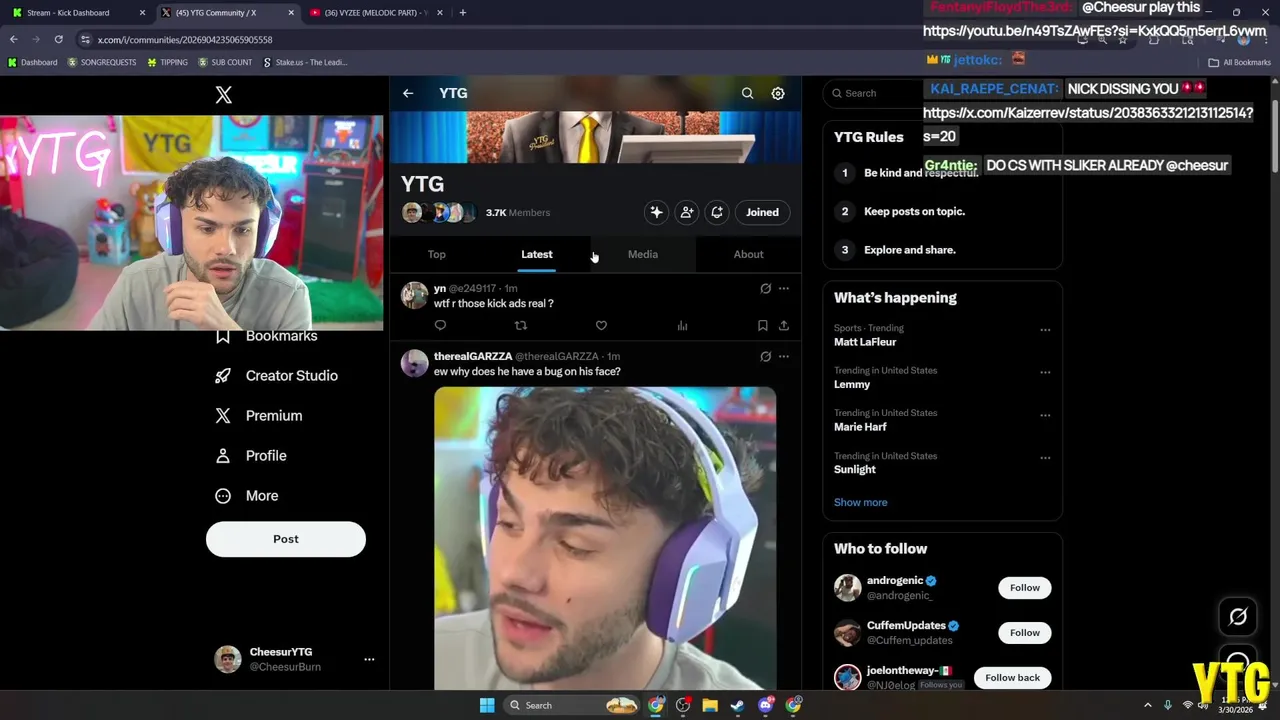The image size is (1280, 720).
Task: Click browser back arrow
Action: tap(13, 39)
